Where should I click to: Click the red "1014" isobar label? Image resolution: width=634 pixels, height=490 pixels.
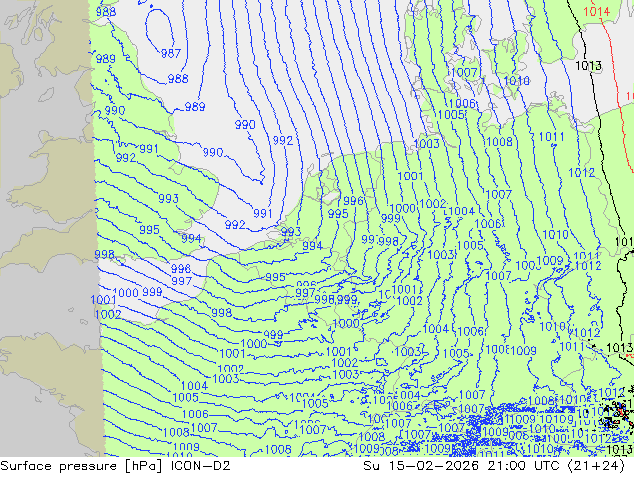coord(596,12)
